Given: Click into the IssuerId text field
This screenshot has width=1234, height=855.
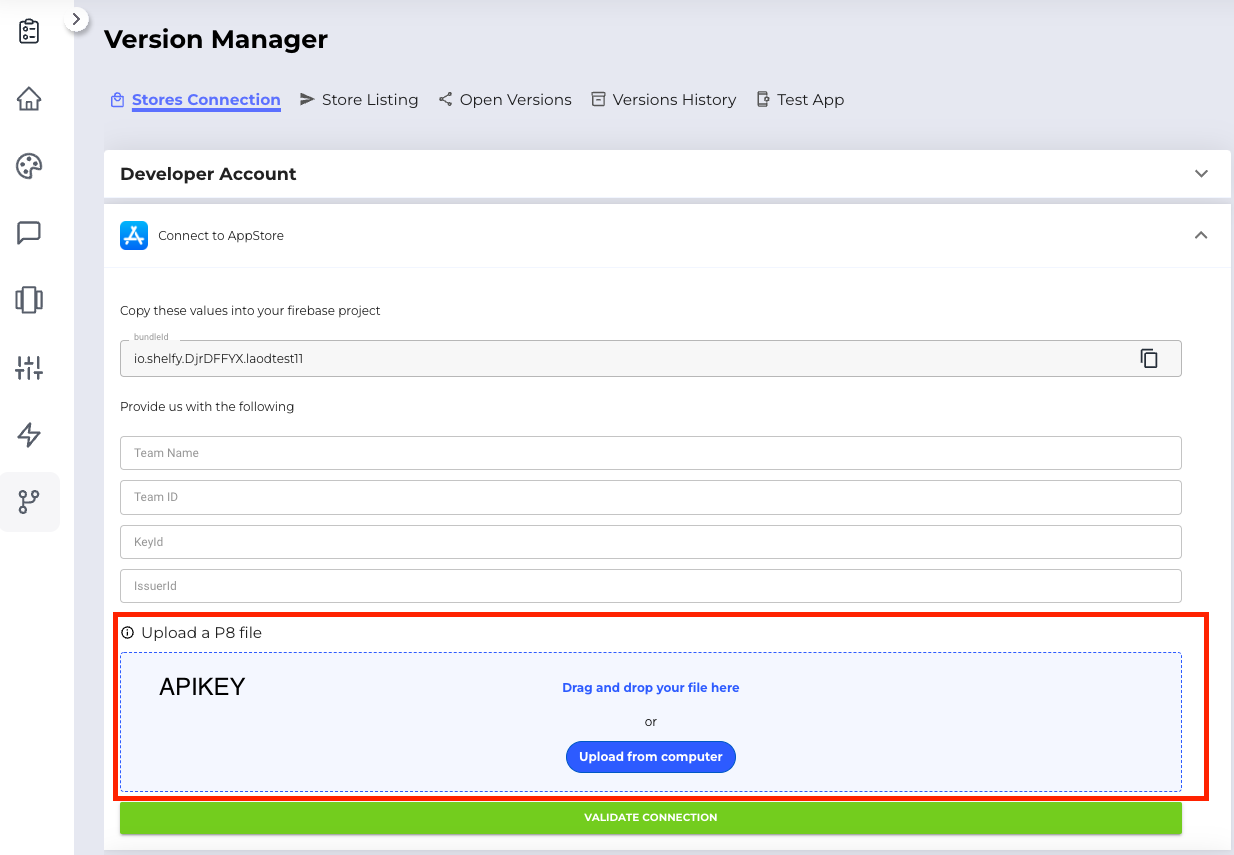Looking at the screenshot, I should [650, 586].
